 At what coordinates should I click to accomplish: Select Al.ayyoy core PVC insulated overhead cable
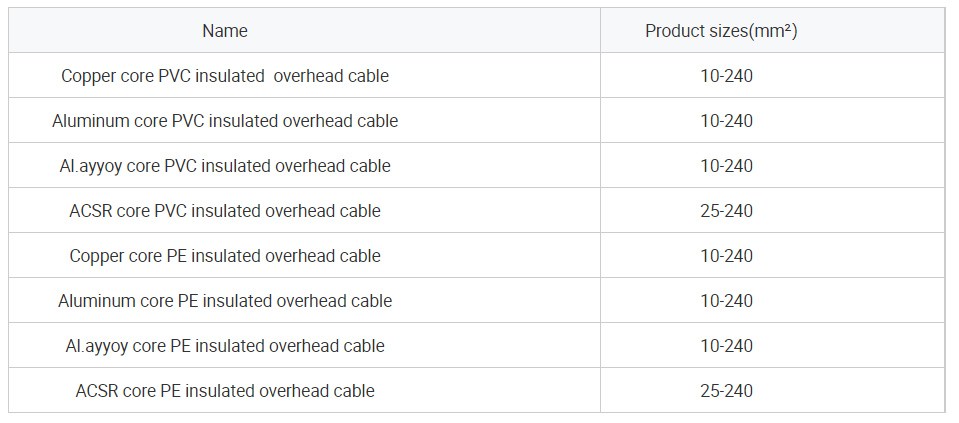coord(225,166)
